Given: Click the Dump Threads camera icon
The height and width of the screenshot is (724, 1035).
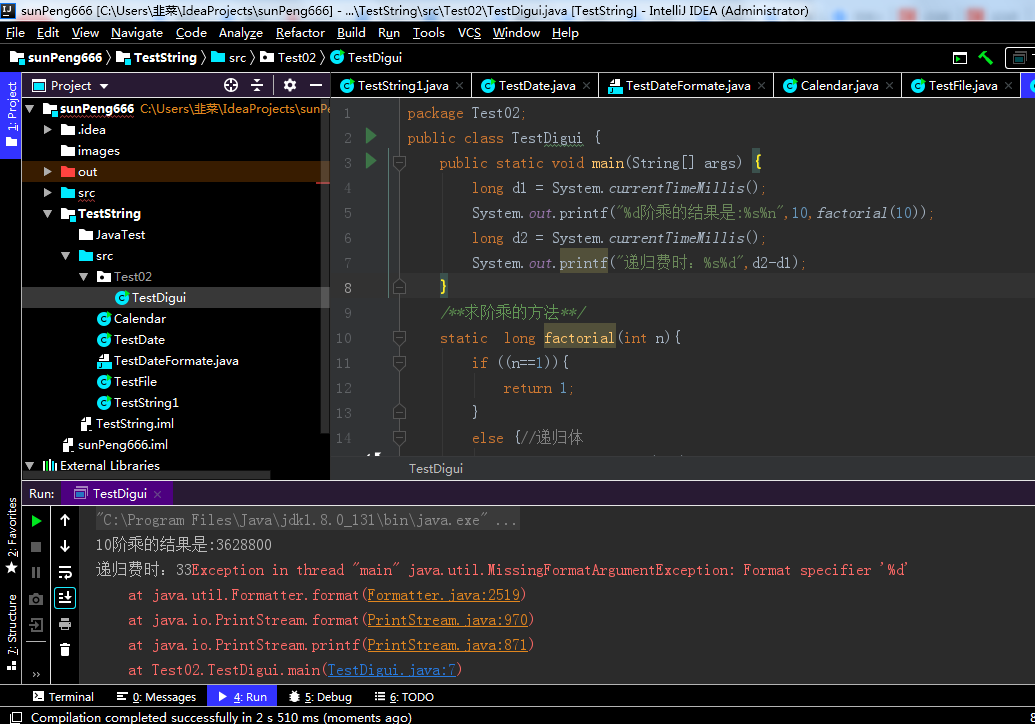Looking at the screenshot, I should pyautogui.click(x=36, y=599).
